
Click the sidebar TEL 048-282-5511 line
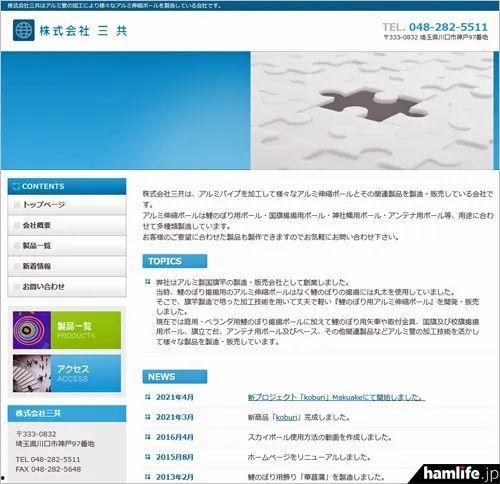tap(48, 459)
